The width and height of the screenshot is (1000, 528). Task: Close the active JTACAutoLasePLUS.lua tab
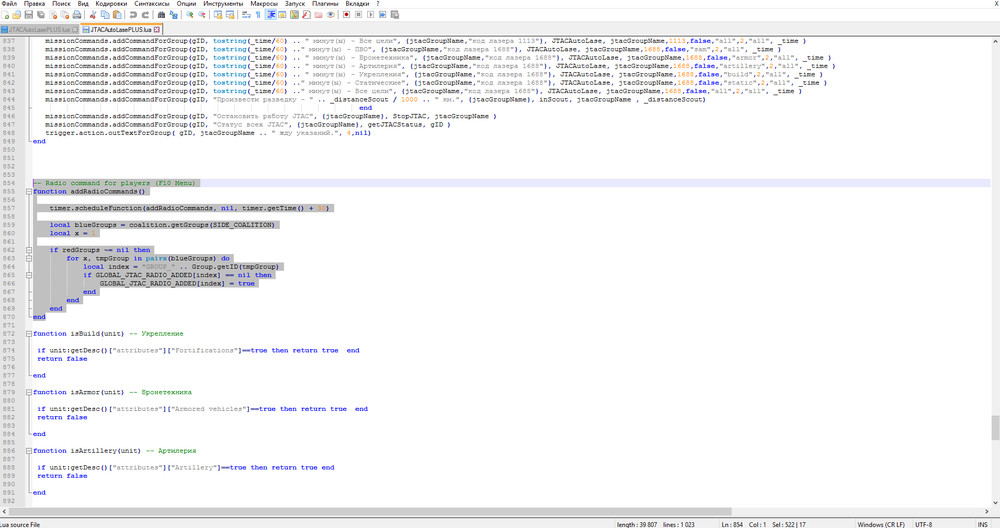156,29
